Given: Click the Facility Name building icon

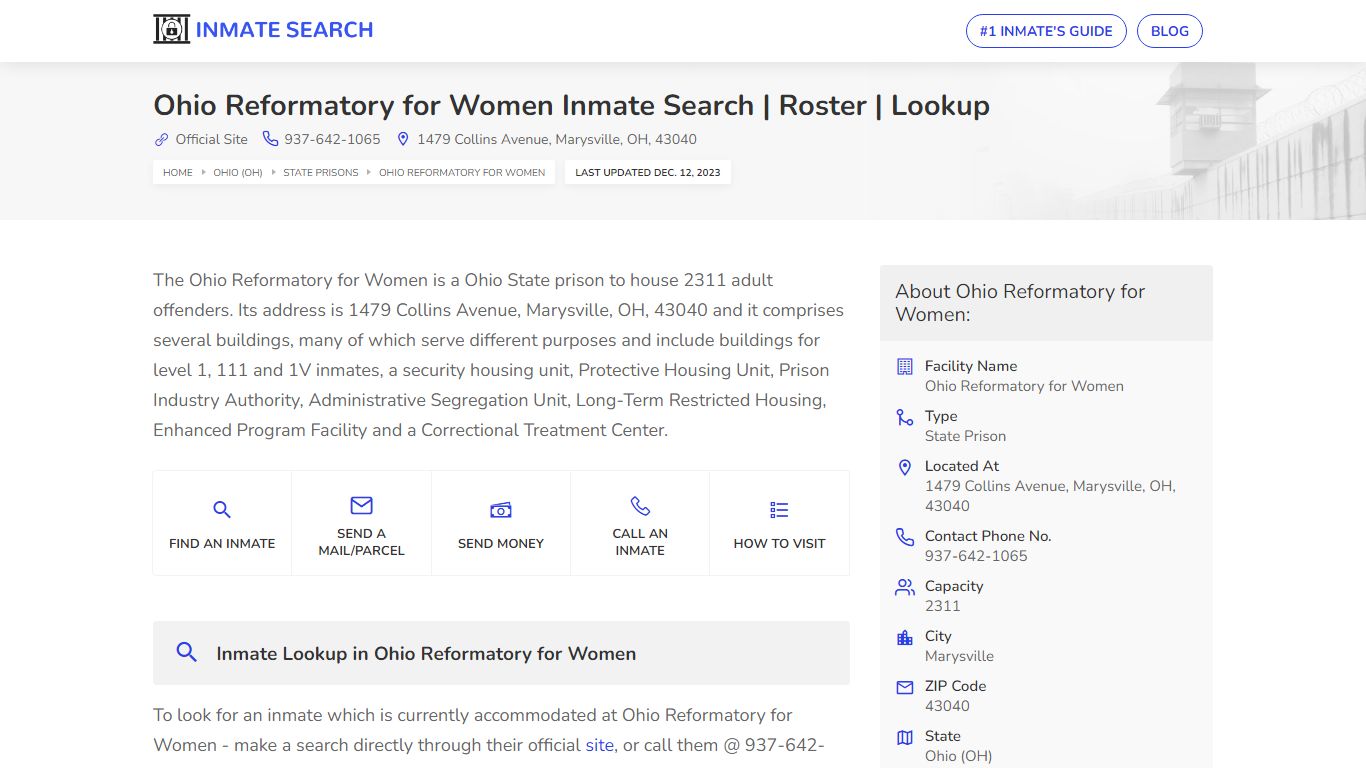Looking at the screenshot, I should pyautogui.click(x=905, y=366).
